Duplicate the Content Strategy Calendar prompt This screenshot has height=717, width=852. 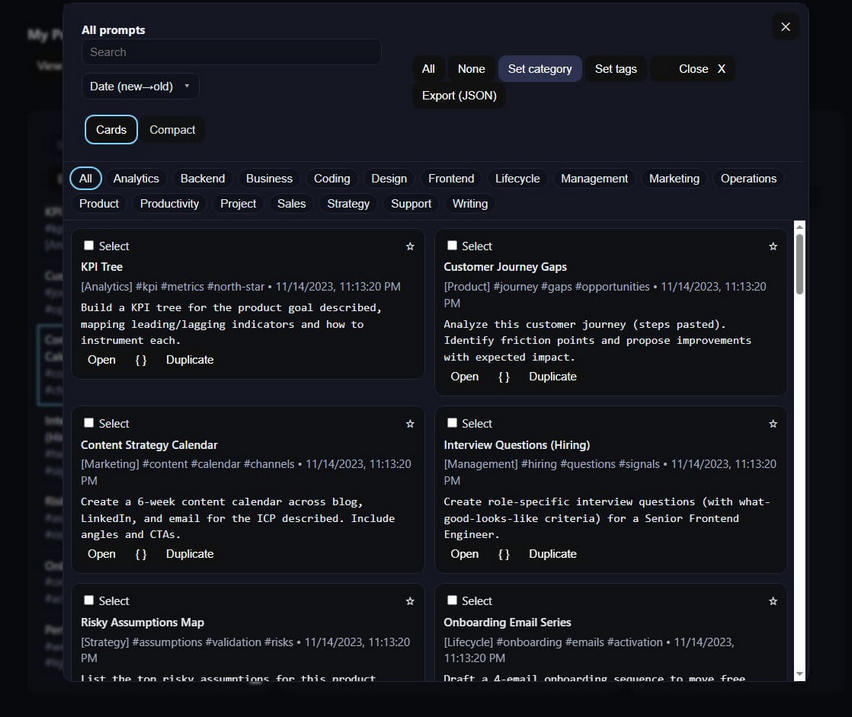pyautogui.click(x=190, y=554)
